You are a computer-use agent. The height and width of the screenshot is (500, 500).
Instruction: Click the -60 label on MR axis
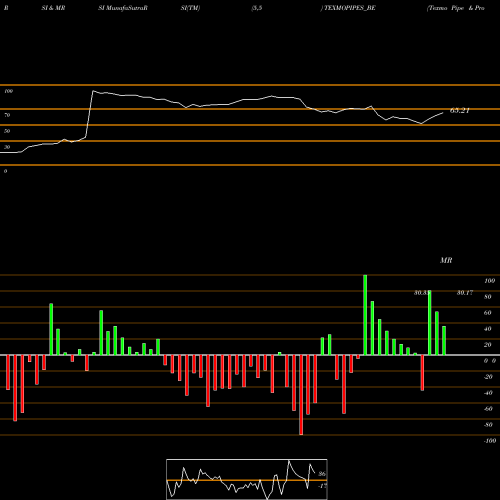click(488, 409)
